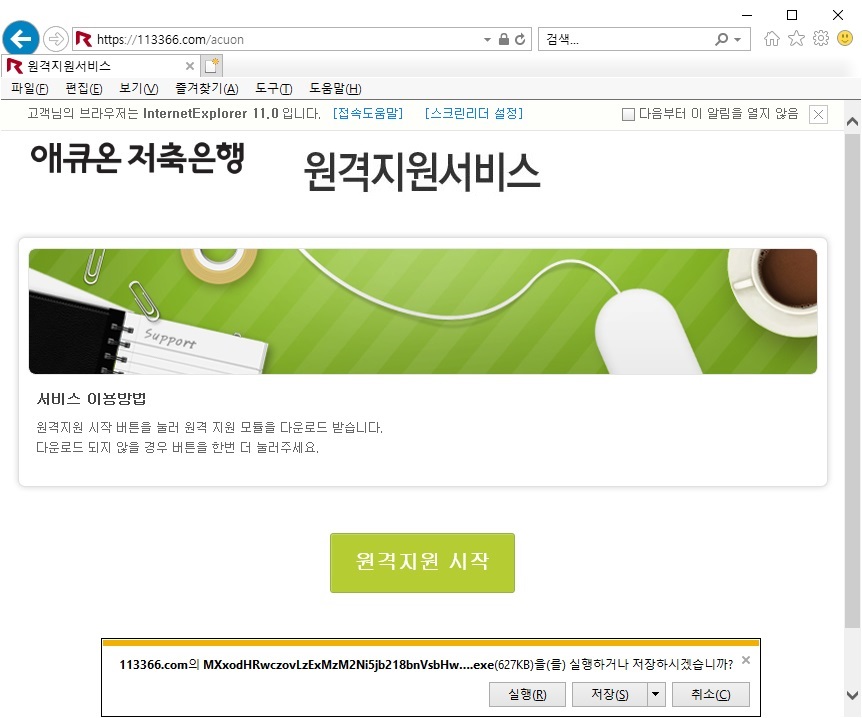This screenshot has height=718, width=862.
Task: Click 취소(C) in the download bar
Action: 710,694
